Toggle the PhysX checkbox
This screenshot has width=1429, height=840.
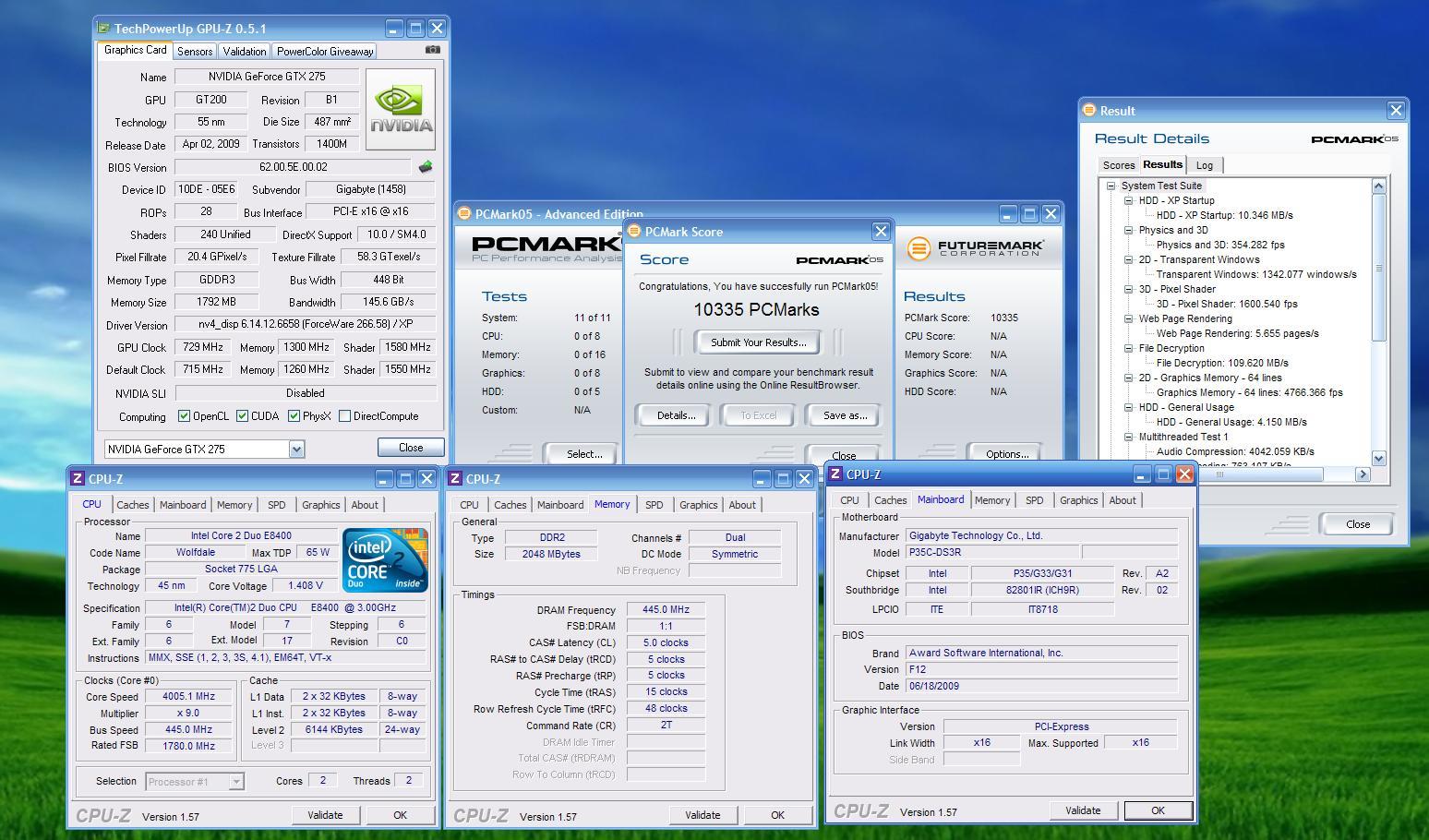pyautogui.click(x=294, y=416)
